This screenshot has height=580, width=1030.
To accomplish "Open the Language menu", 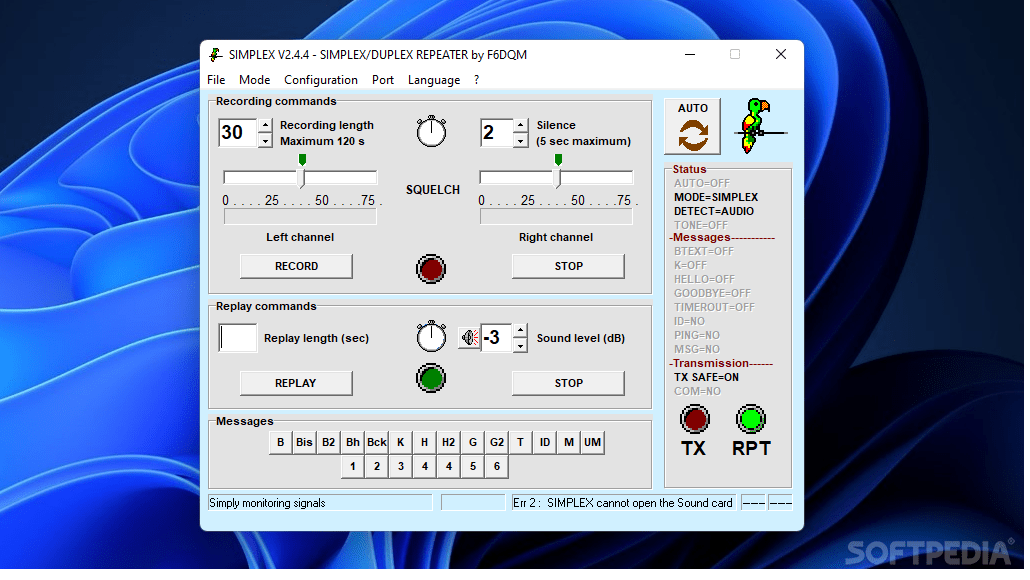I will click(434, 79).
